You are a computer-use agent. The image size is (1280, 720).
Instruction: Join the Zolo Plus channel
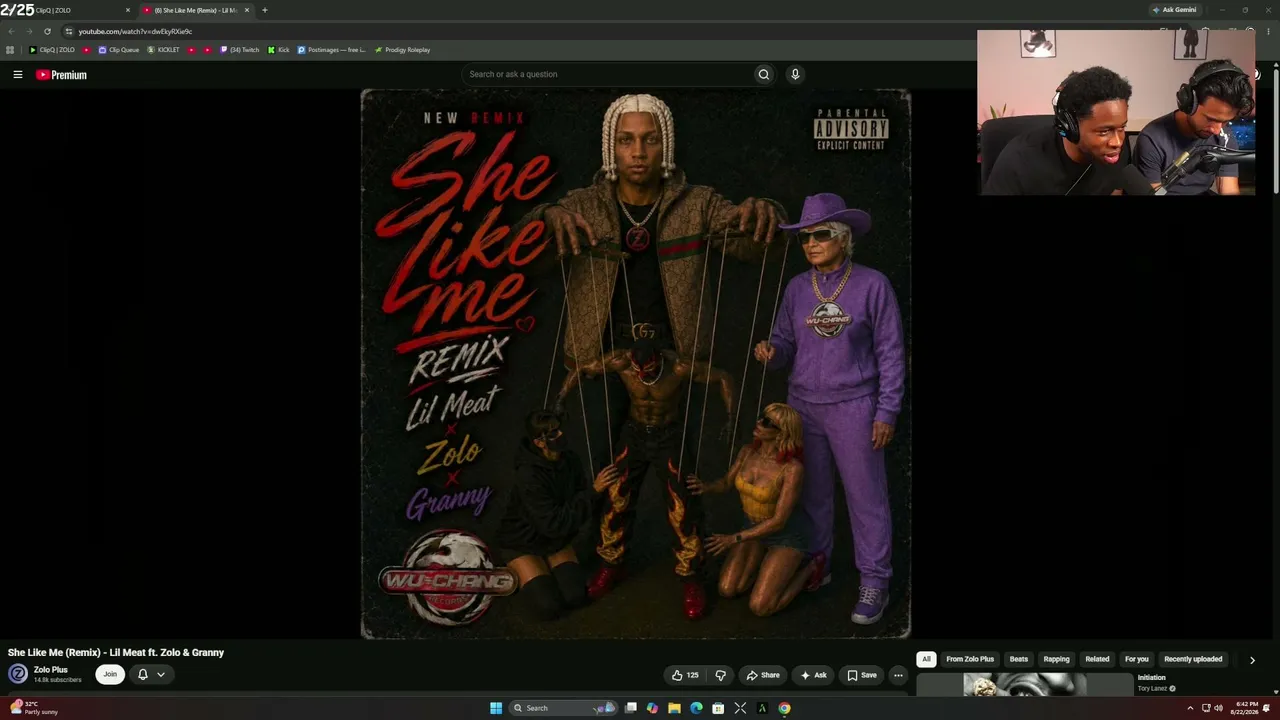click(x=110, y=674)
